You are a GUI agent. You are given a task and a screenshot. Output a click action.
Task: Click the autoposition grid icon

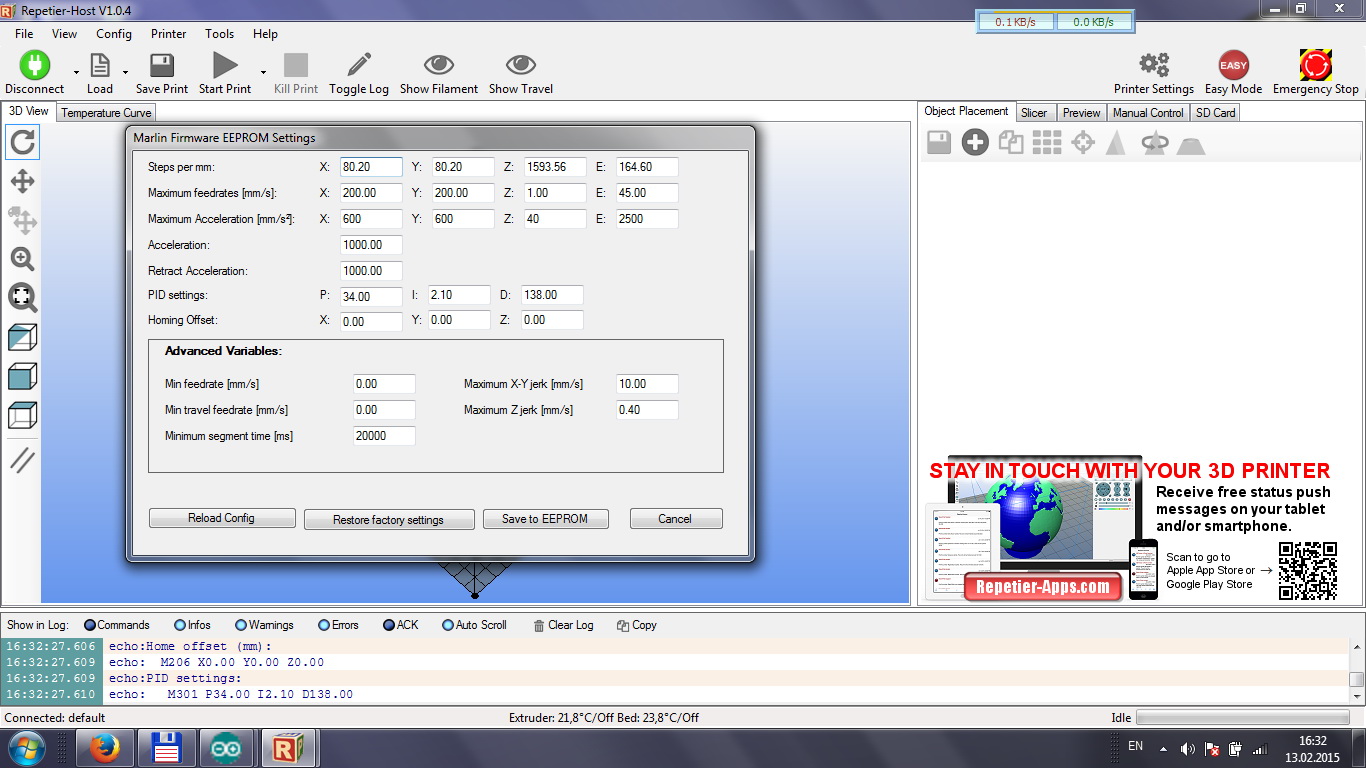(1047, 143)
